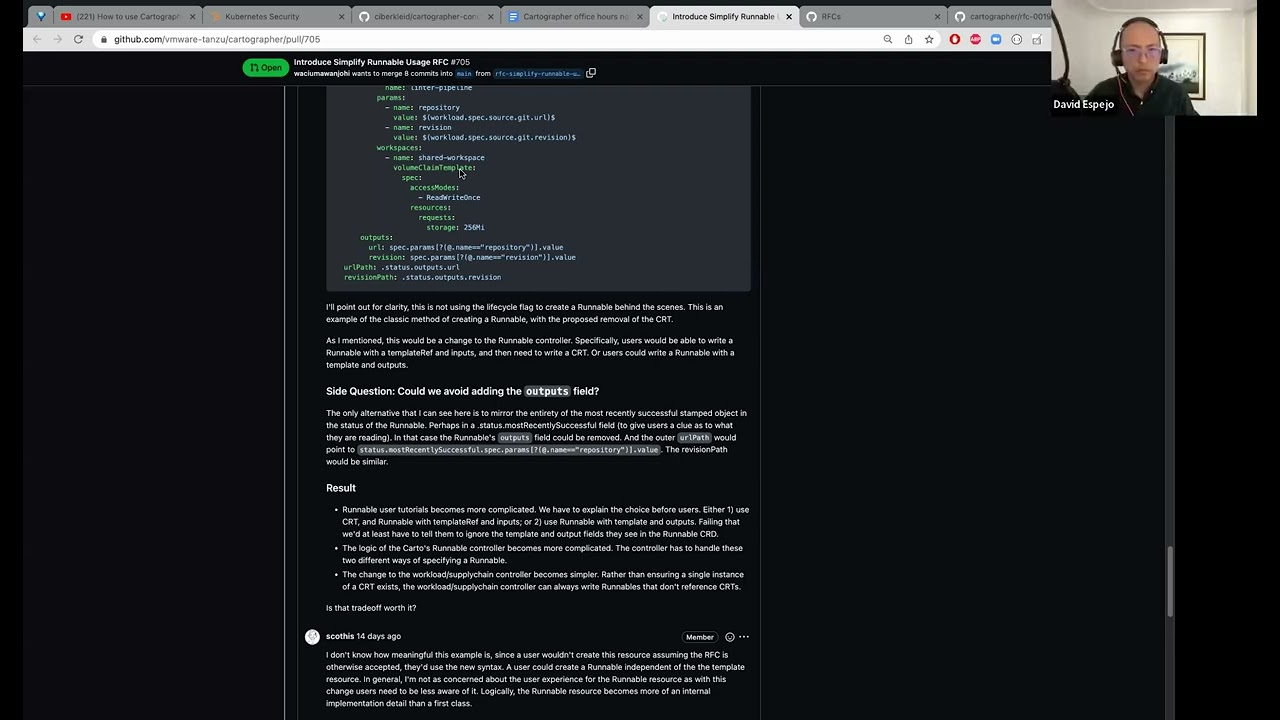The width and height of the screenshot is (1280, 720).
Task: Select the name: shared-workspace code line
Action: pyautogui.click(x=435, y=157)
